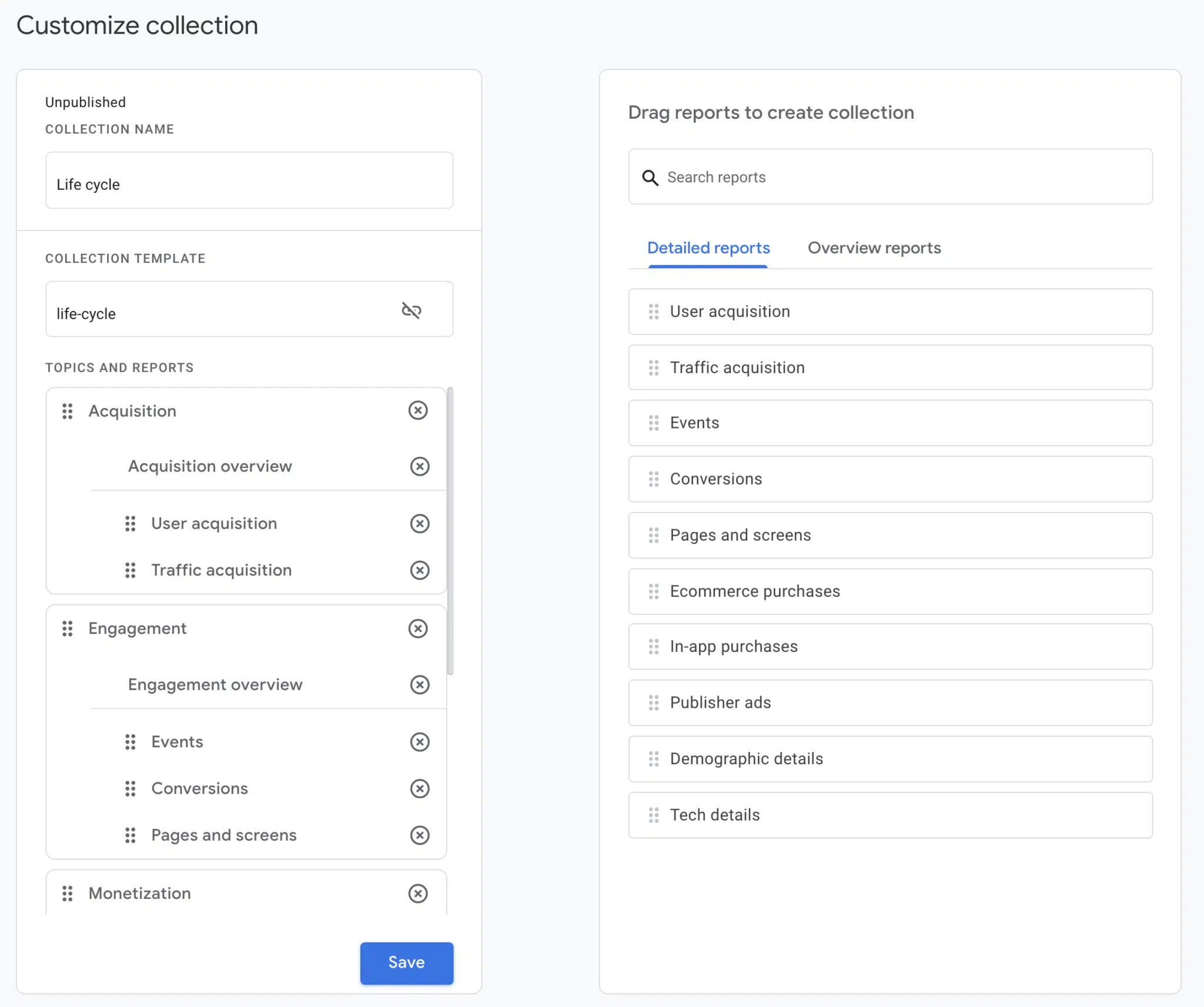Click the Collection name field containing Life cycle
The width and height of the screenshot is (1204, 1007).
click(249, 180)
